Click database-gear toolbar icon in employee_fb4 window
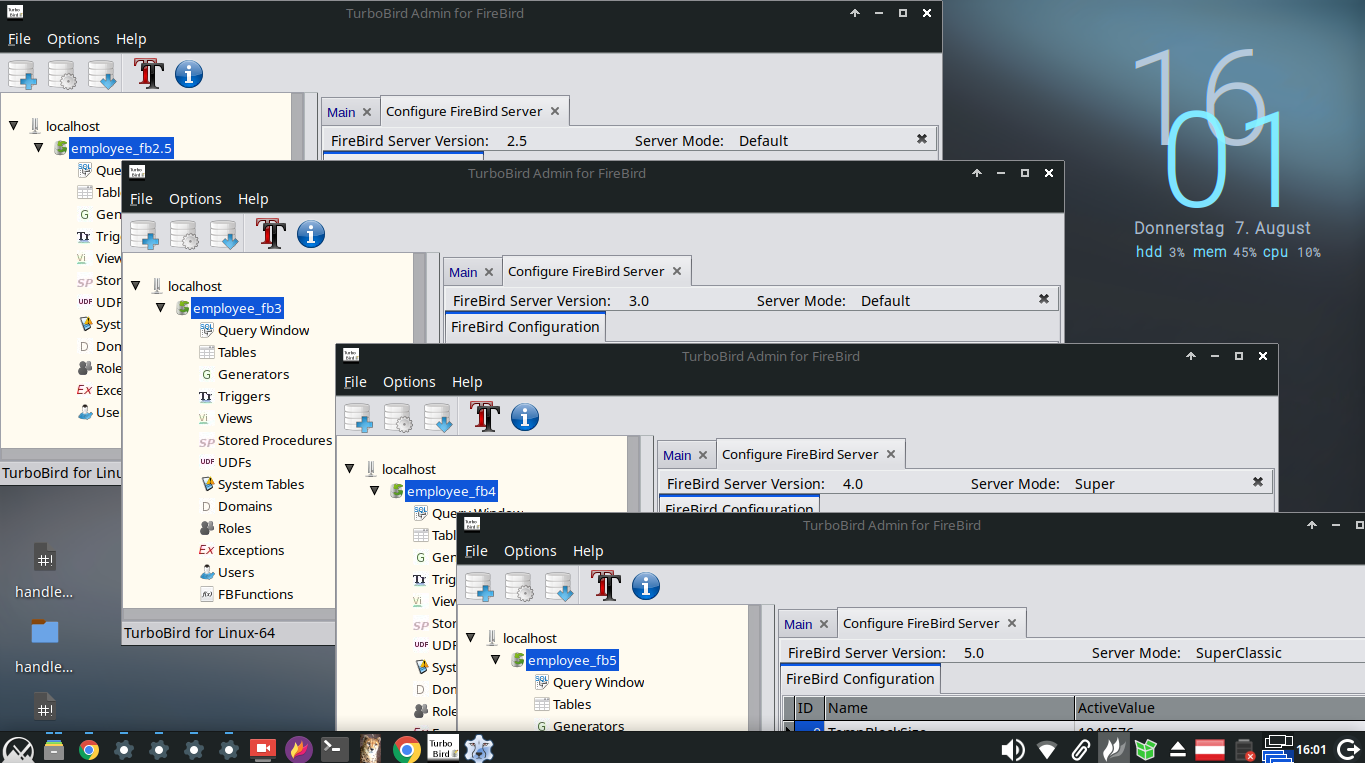This screenshot has width=1365, height=763. (x=398, y=417)
